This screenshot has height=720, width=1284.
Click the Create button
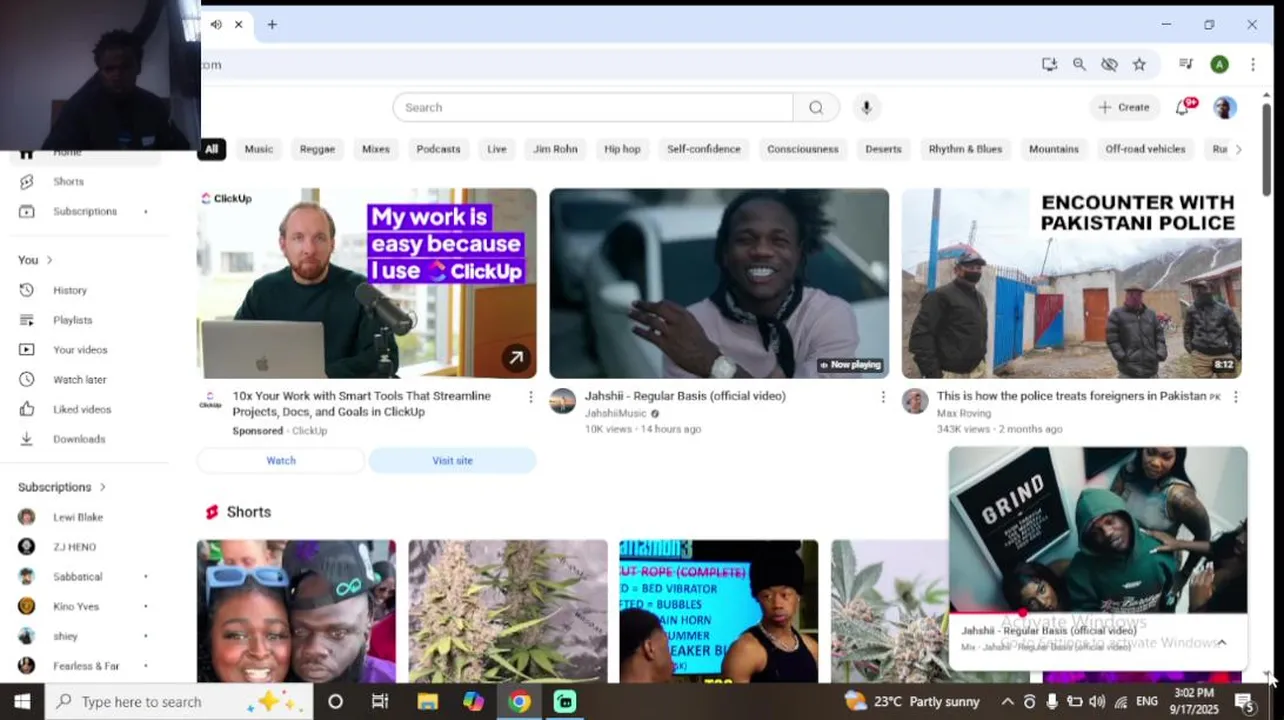pyautogui.click(x=1124, y=107)
